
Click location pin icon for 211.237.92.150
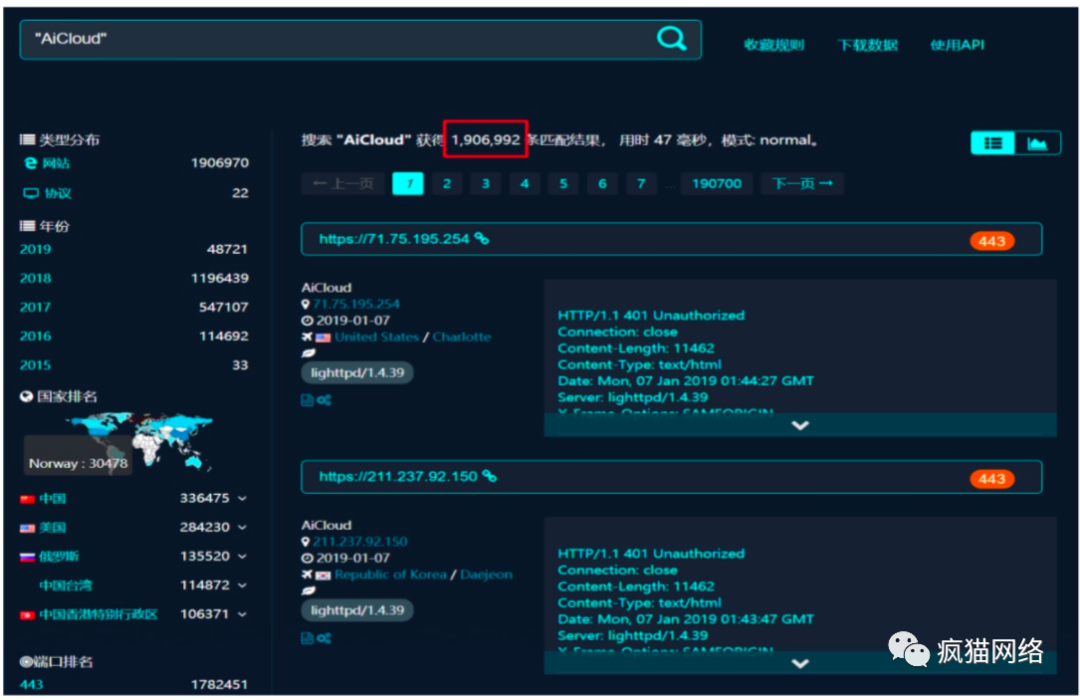pyautogui.click(x=306, y=542)
